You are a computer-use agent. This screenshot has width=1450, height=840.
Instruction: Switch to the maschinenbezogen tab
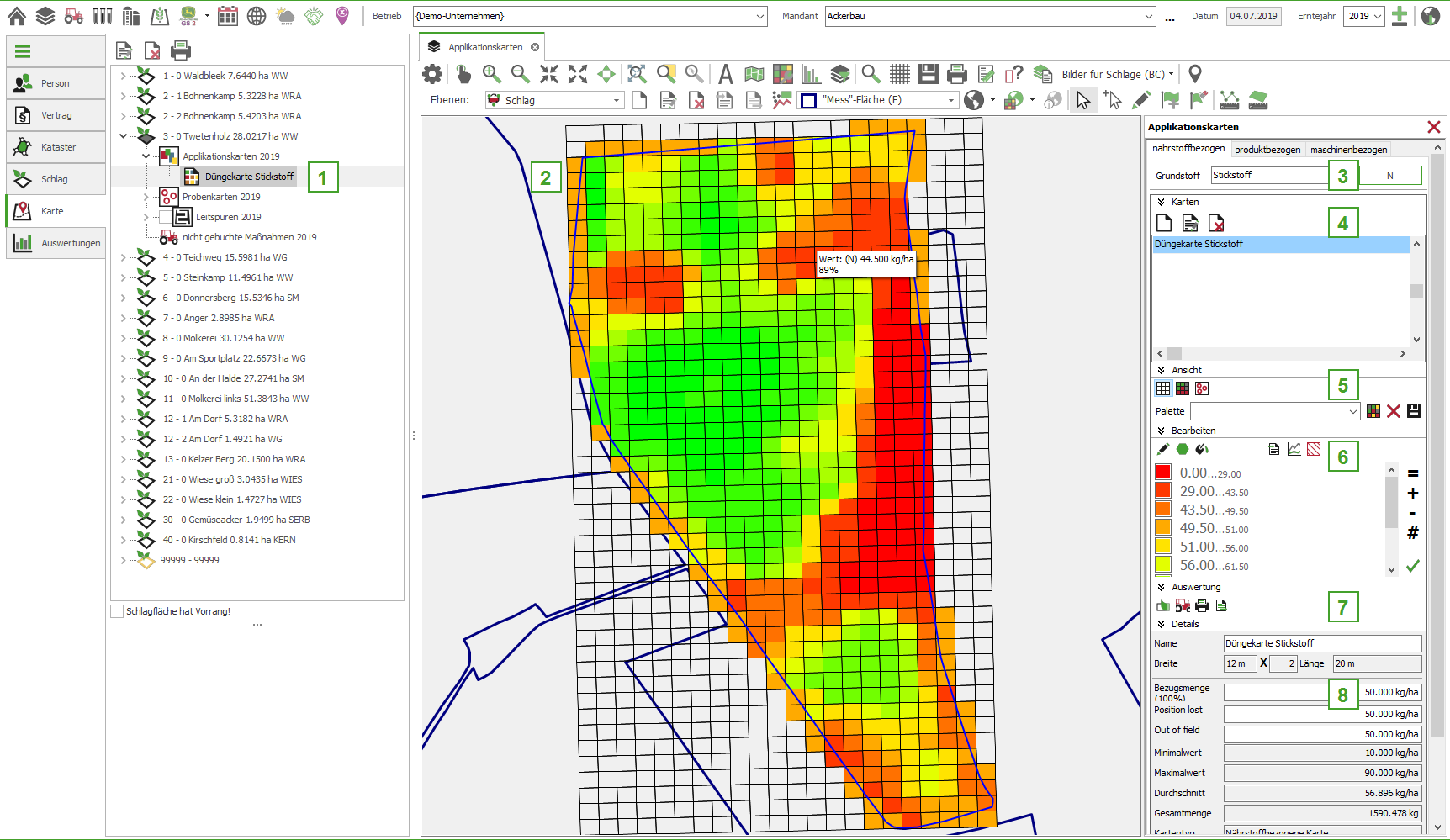pyautogui.click(x=1348, y=150)
